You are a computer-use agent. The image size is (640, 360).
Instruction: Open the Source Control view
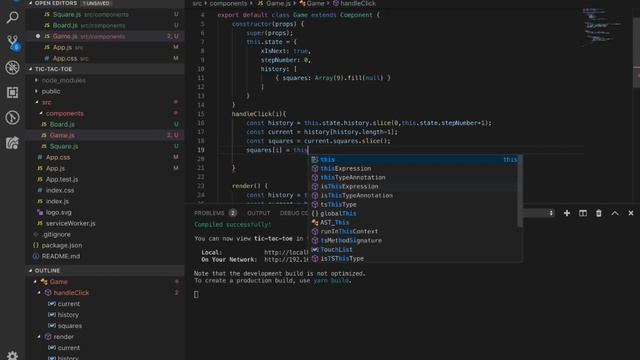(13, 42)
